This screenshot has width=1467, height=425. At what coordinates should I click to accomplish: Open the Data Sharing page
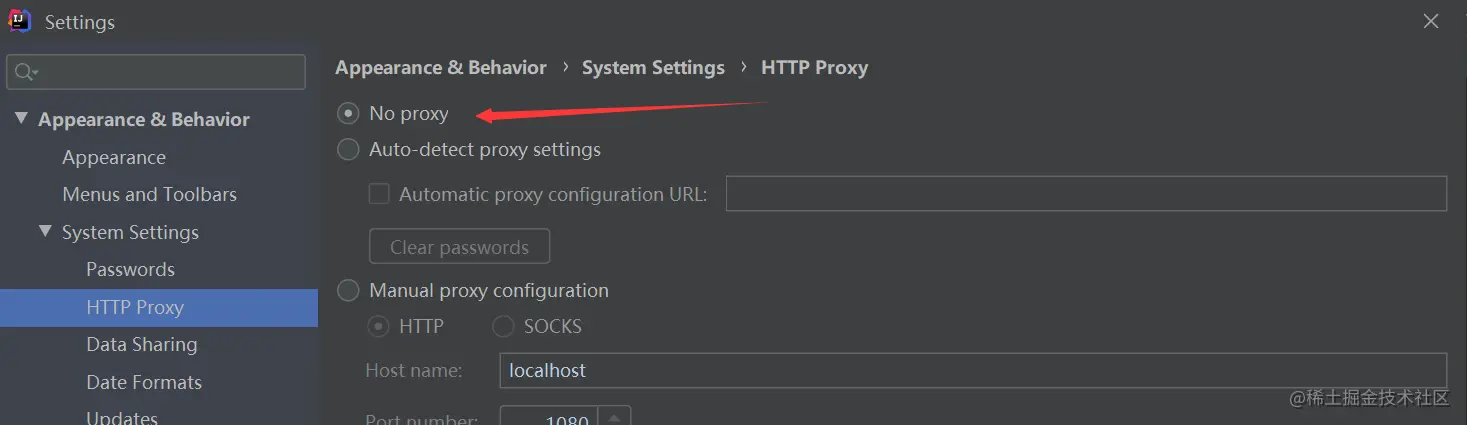point(141,345)
